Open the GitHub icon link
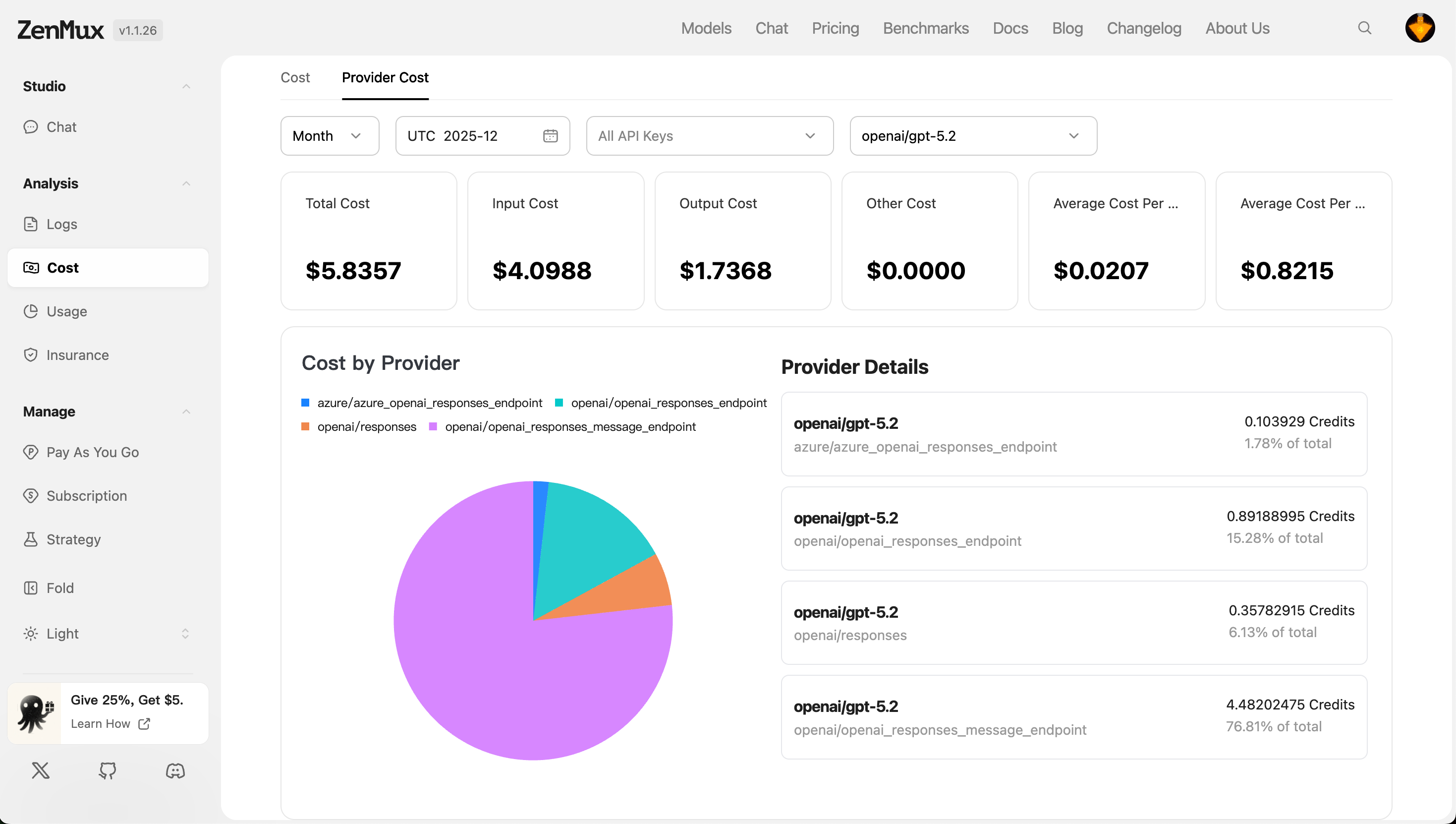This screenshot has width=1456, height=824. [108, 770]
